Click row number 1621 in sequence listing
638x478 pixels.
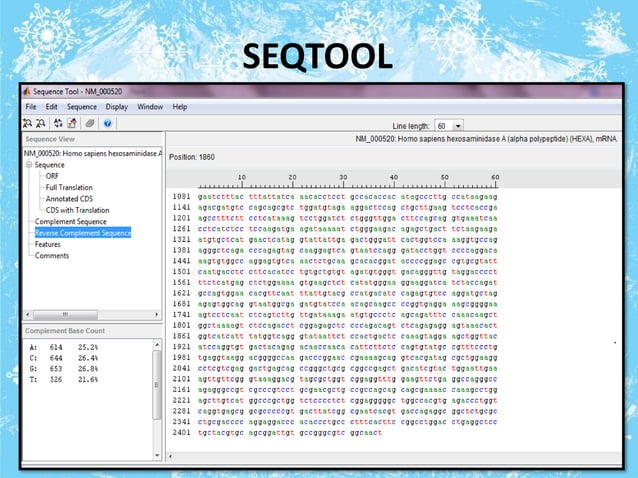point(181,293)
